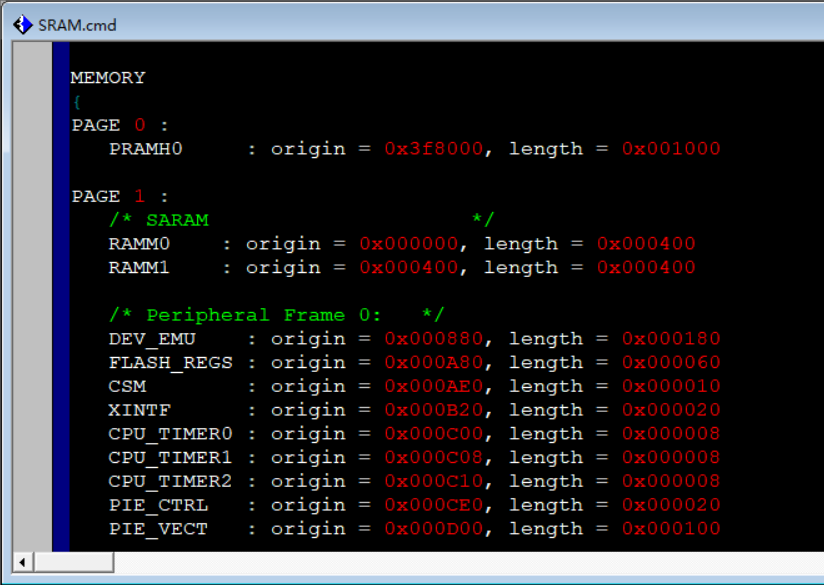Click length value 0x000180

(x=671, y=339)
